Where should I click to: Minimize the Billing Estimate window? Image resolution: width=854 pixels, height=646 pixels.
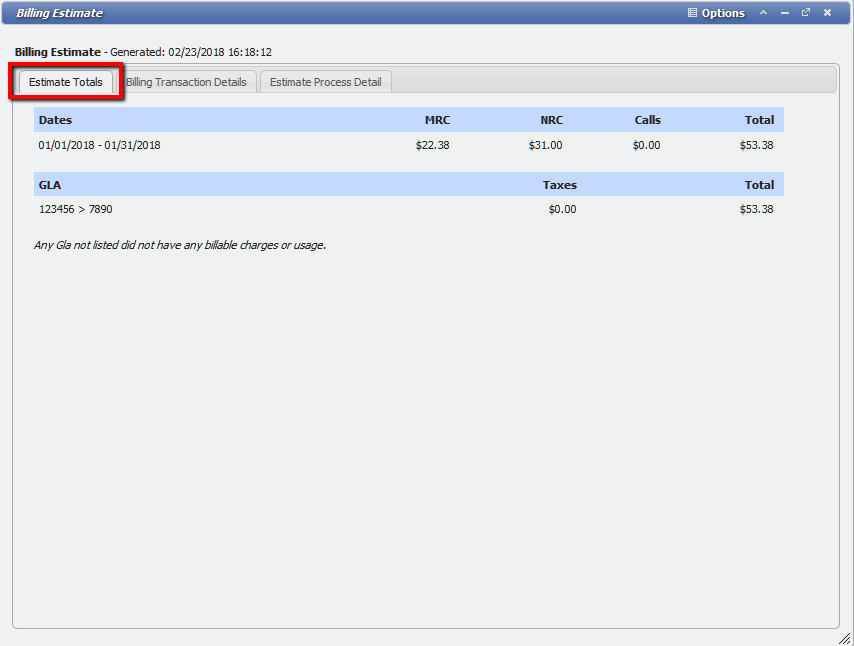[784, 13]
